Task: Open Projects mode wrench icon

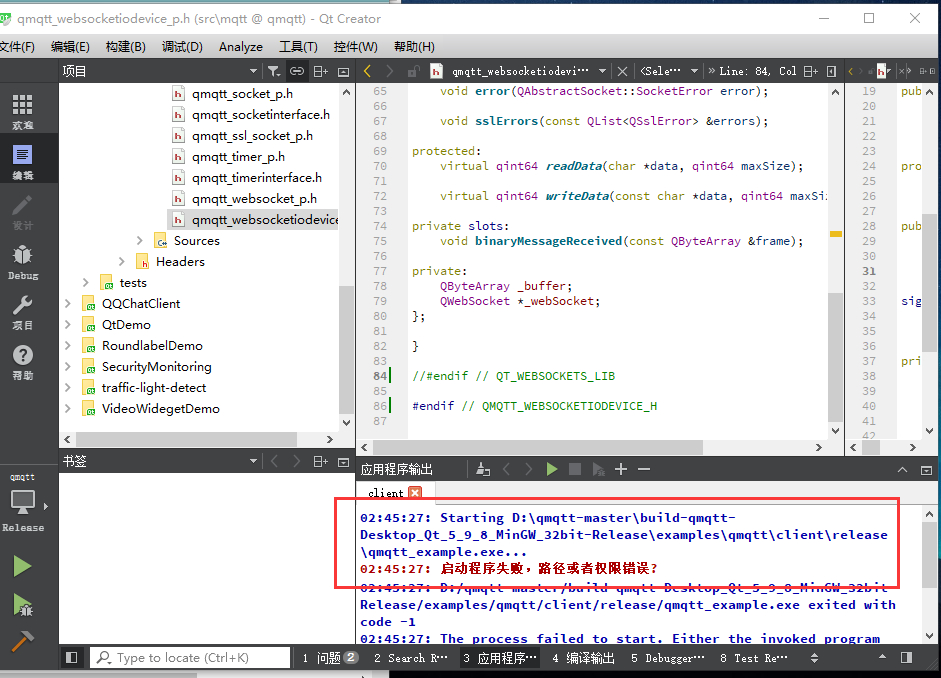Action: 23,313
